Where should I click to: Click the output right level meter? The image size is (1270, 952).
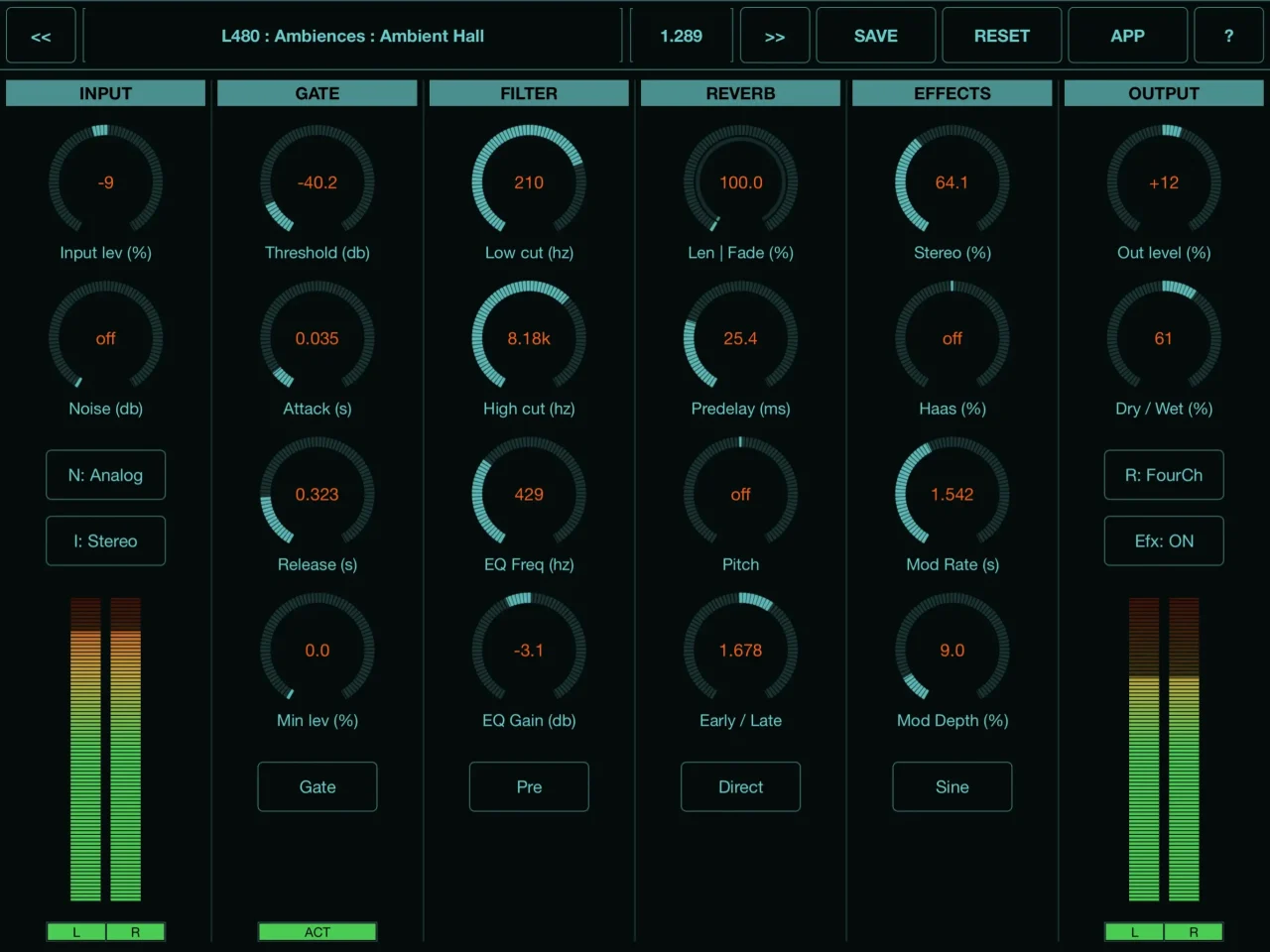(x=1184, y=749)
